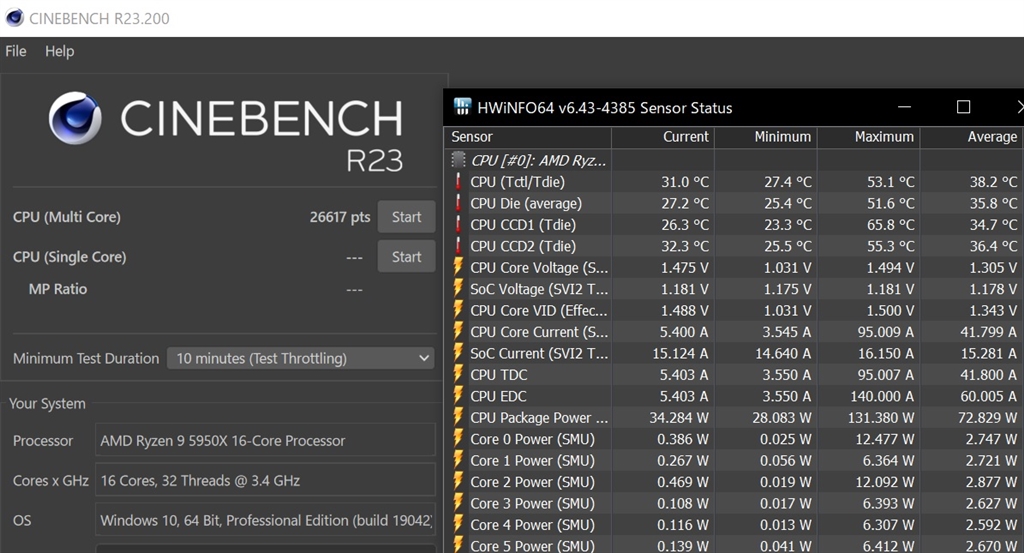Click the Cinebench app icon in title bar
The image size is (1024, 553).
click(13, 18)
